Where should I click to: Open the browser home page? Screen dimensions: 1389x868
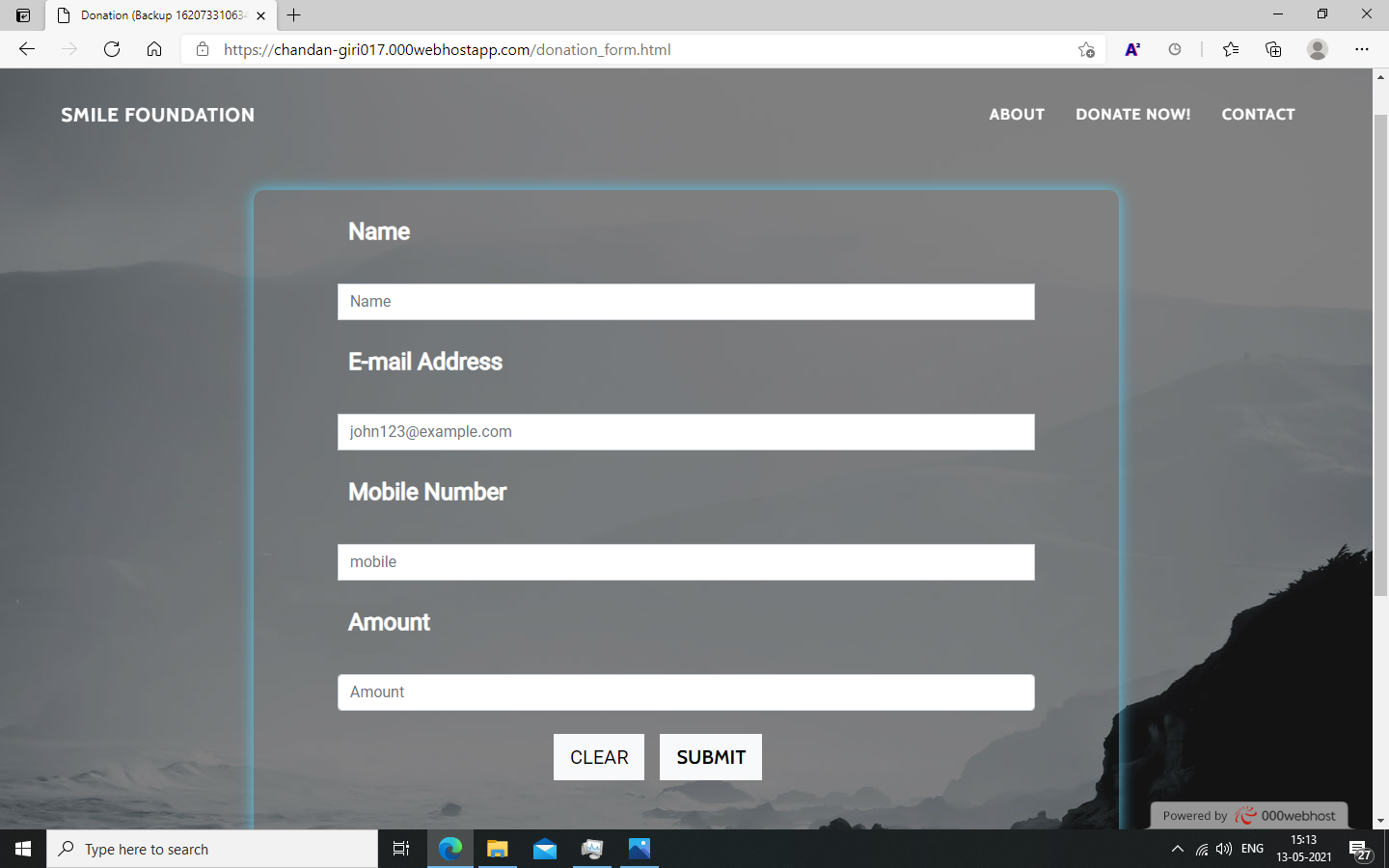pos(154,49)
